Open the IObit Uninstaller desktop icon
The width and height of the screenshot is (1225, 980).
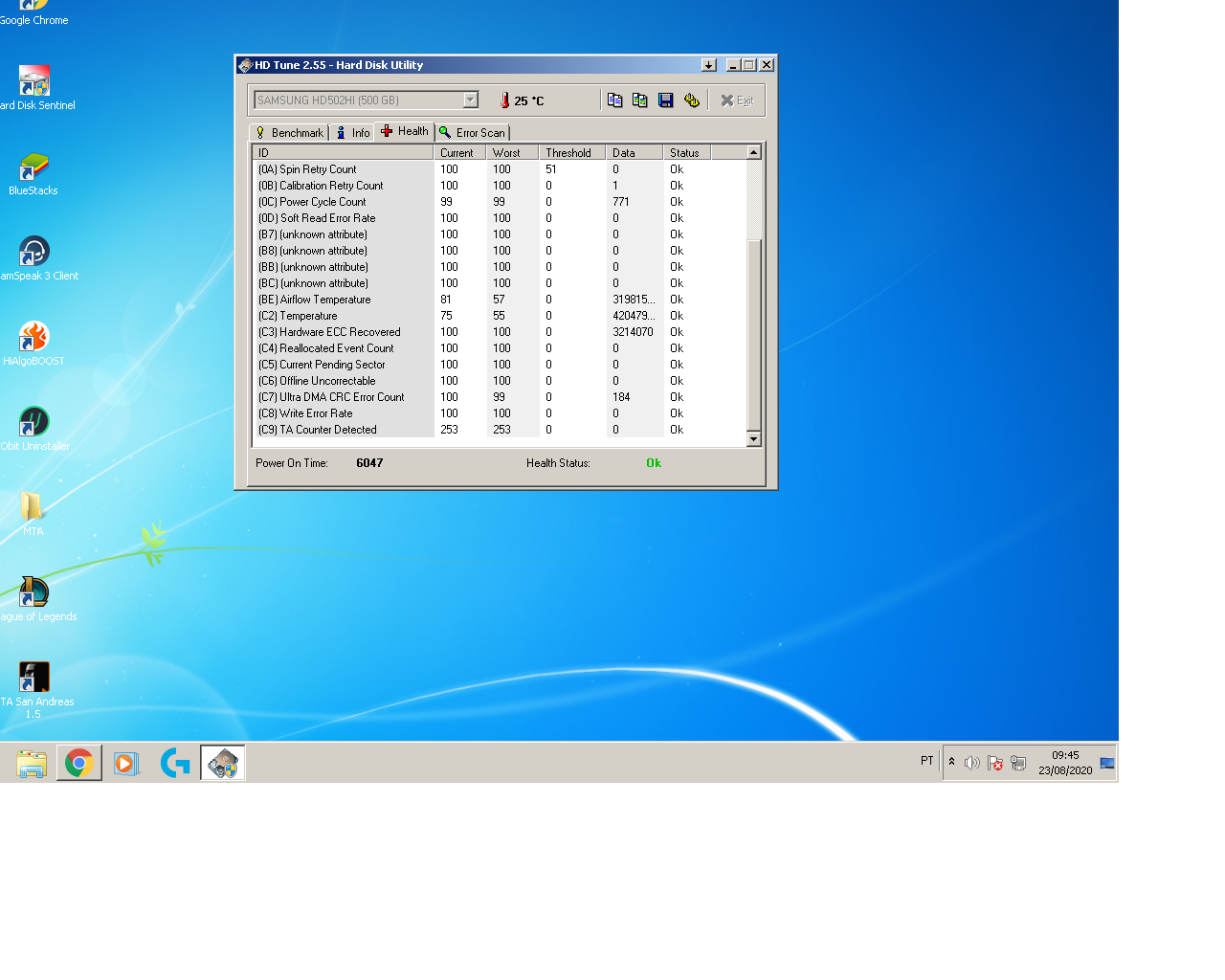tap(34, 429)
